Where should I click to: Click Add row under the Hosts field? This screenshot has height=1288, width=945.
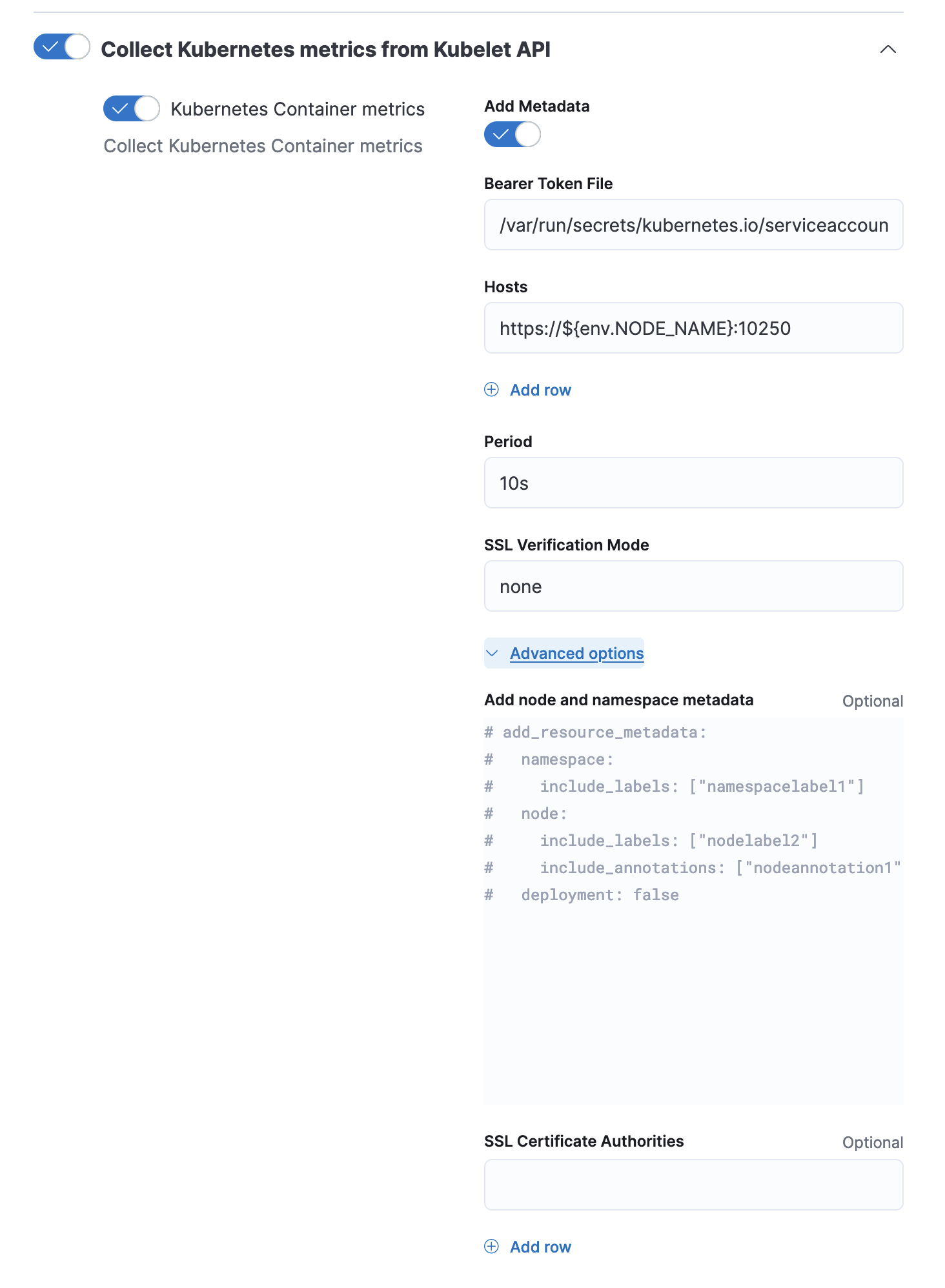pos(540,389)
